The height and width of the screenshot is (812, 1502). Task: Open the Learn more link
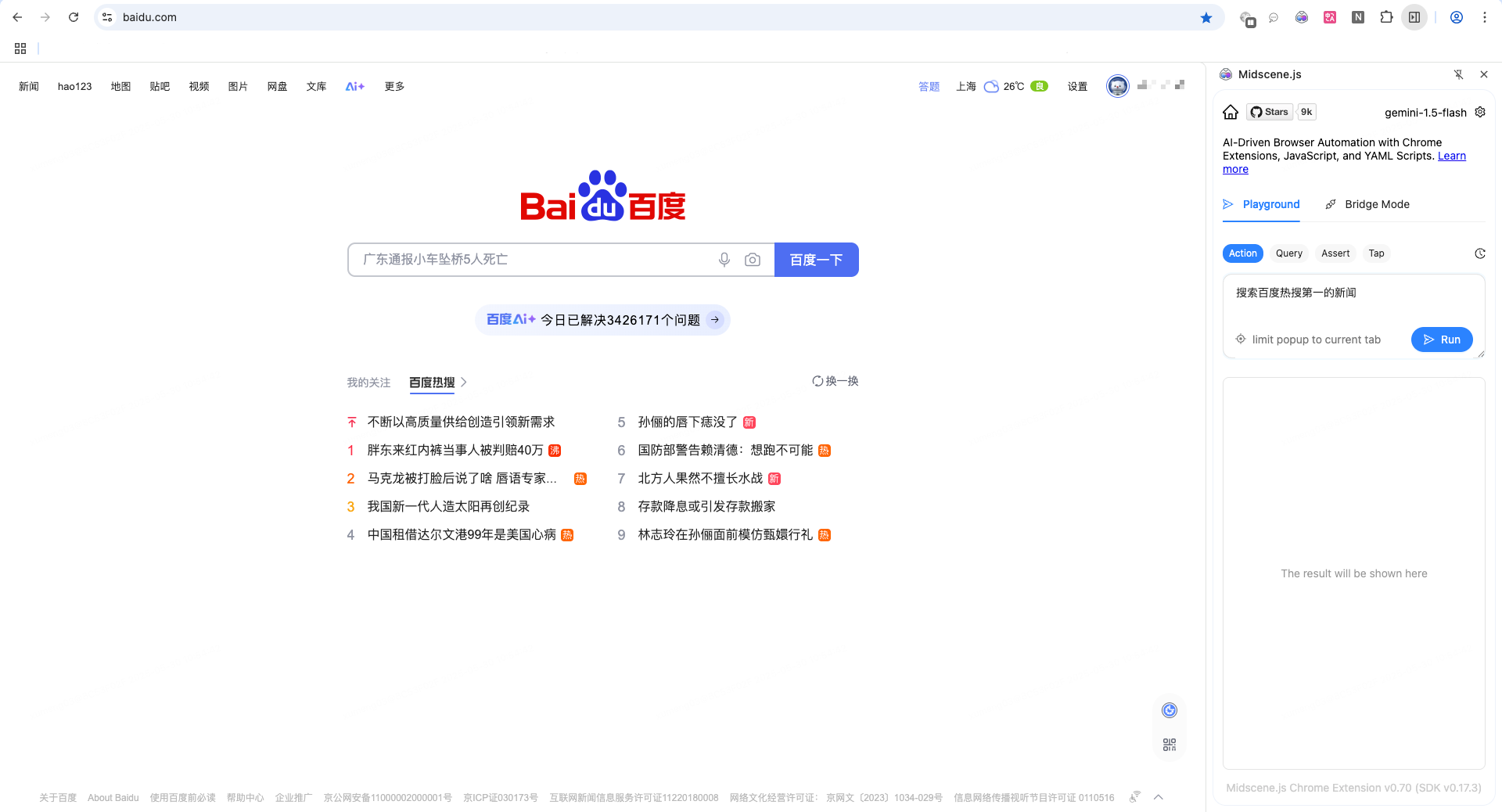(x=1452, y=156)
